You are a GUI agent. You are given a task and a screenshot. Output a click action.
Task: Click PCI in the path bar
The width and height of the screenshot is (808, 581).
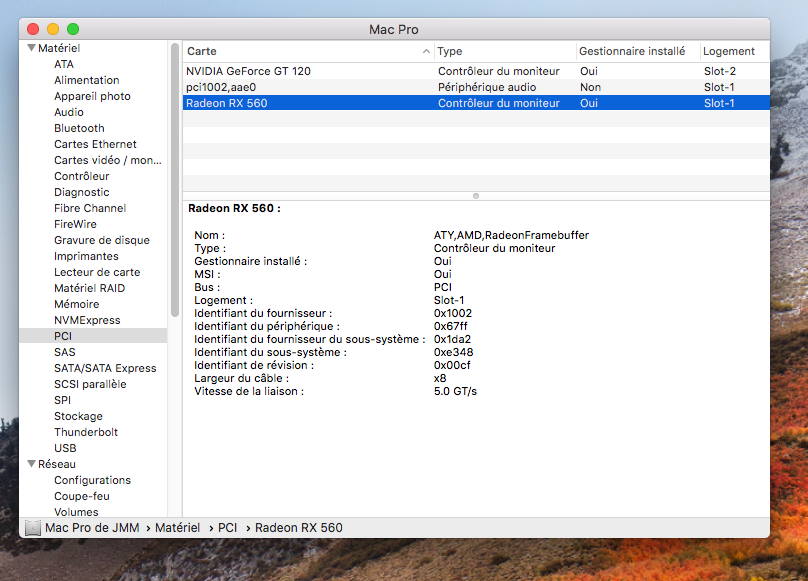227,528
